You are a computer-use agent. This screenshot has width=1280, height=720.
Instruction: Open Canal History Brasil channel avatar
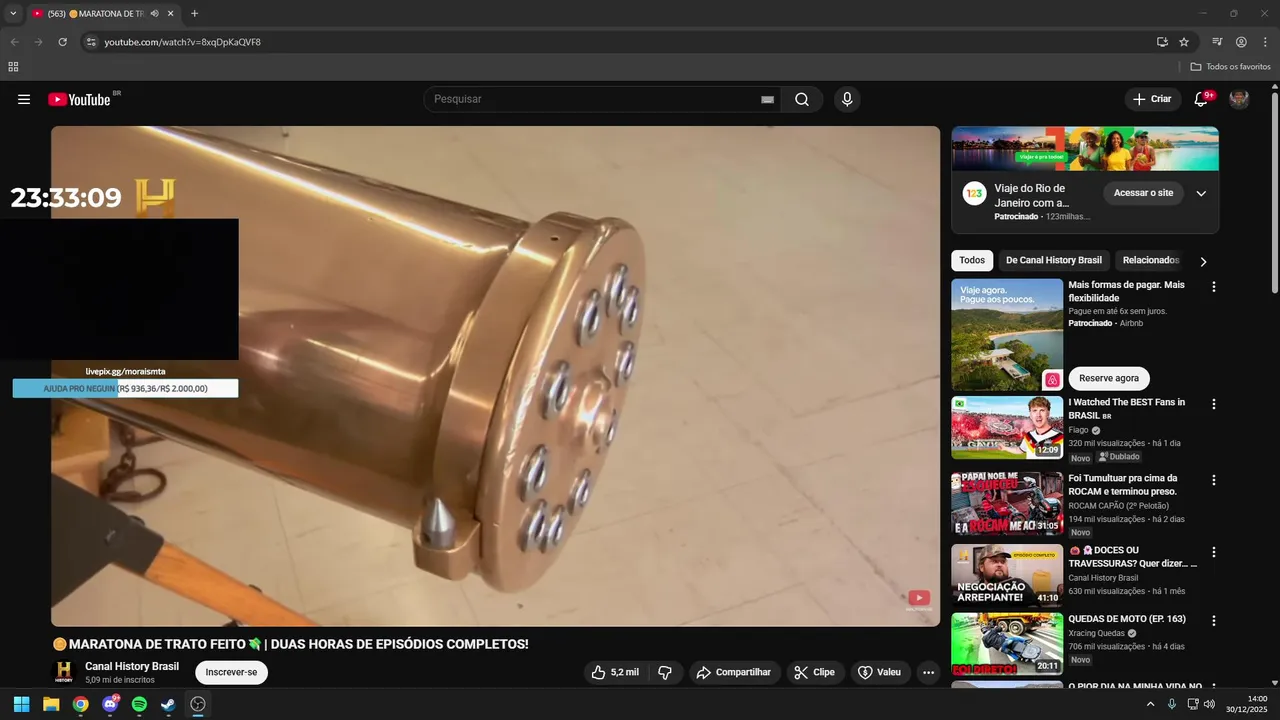pos(64,672)
